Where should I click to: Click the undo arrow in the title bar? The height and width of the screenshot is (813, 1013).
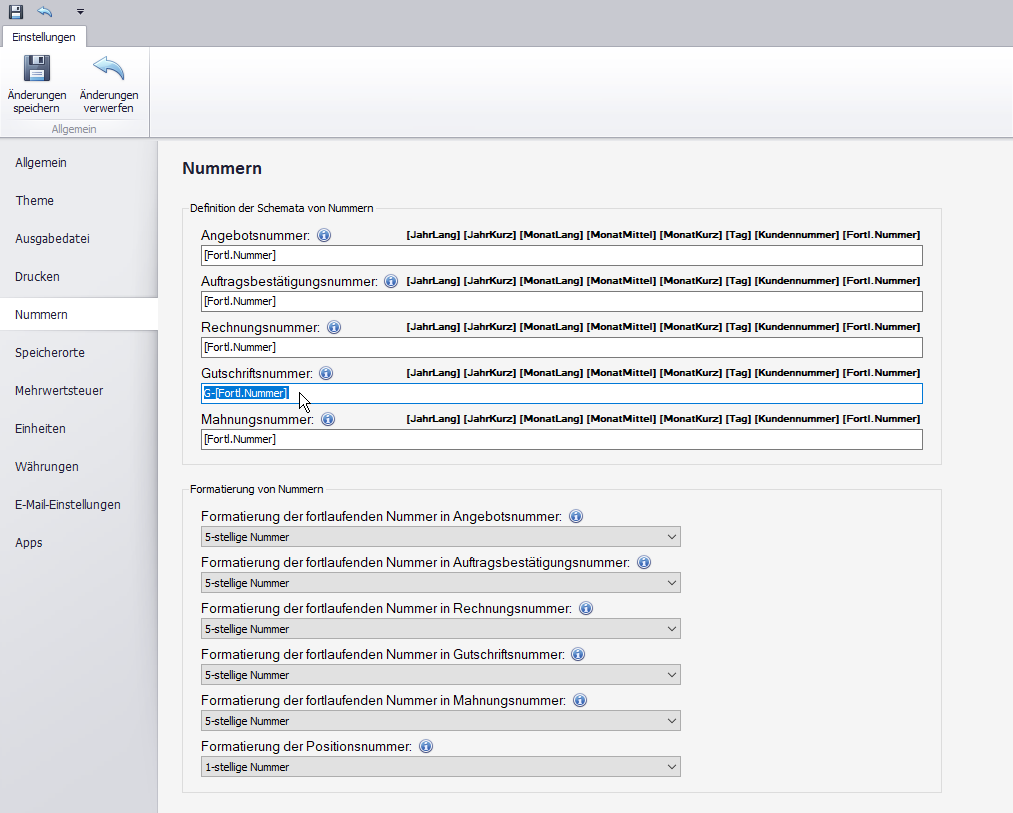pos(45,11)
